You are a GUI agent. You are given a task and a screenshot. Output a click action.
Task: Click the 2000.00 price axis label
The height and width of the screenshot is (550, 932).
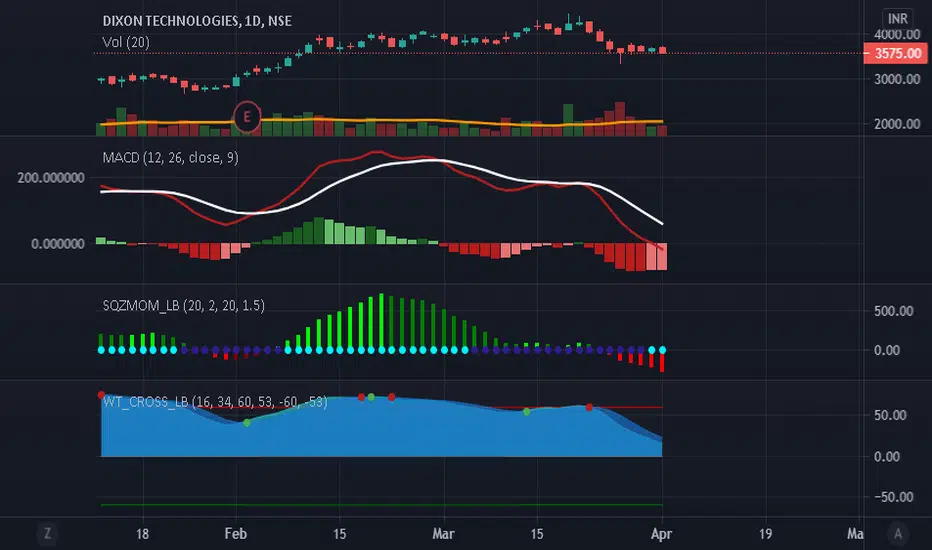[x=896, y=124]
